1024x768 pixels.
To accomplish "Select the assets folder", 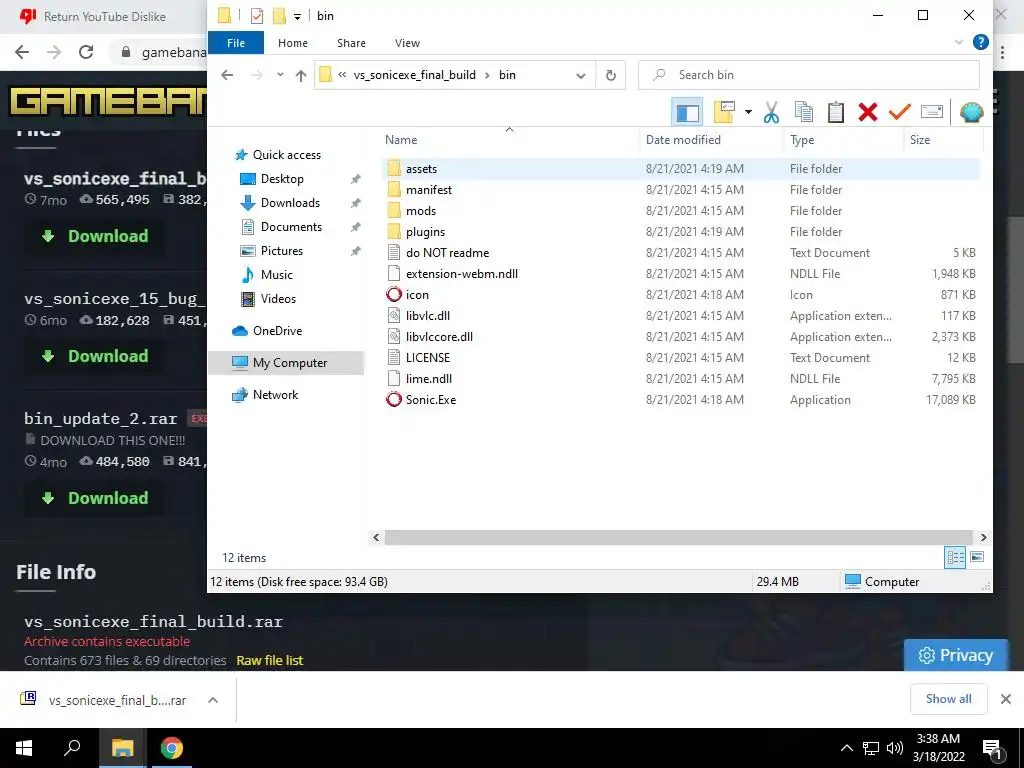I will 681,168.
